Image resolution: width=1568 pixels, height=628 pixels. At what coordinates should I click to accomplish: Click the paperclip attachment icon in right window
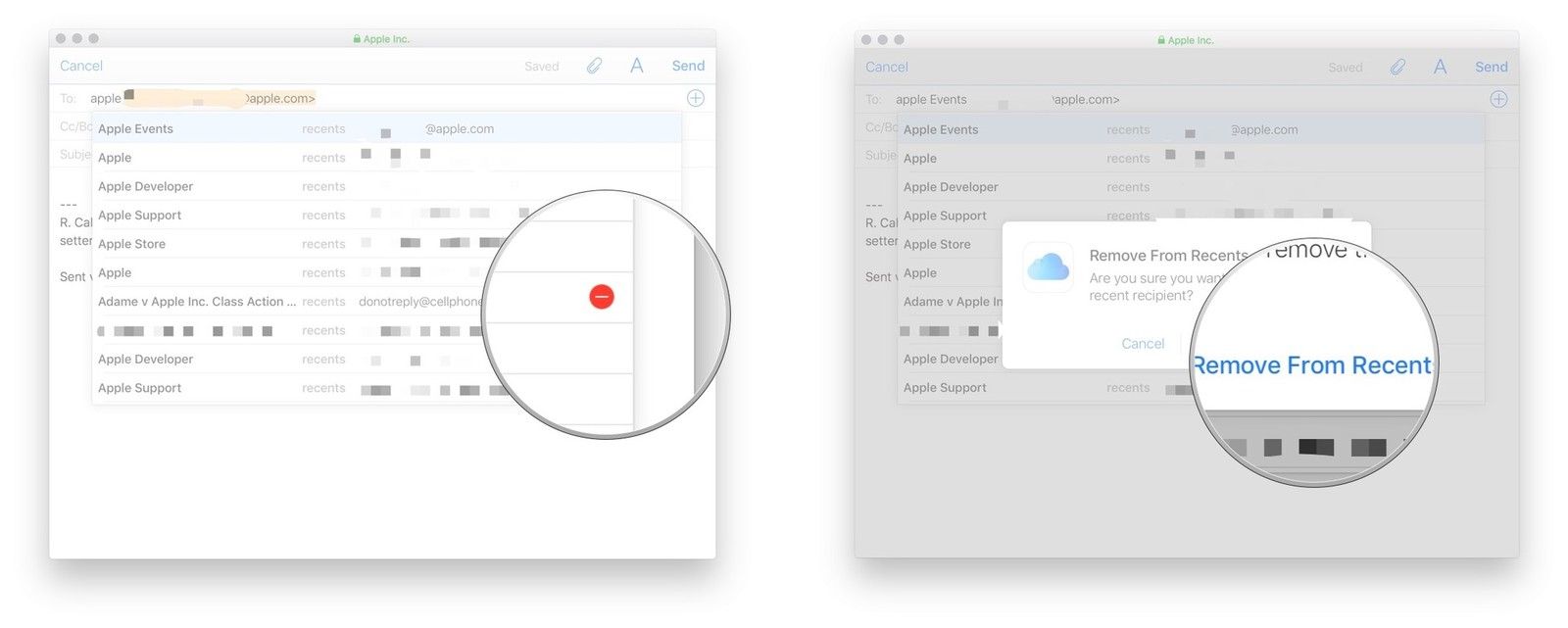point(1397,67)
